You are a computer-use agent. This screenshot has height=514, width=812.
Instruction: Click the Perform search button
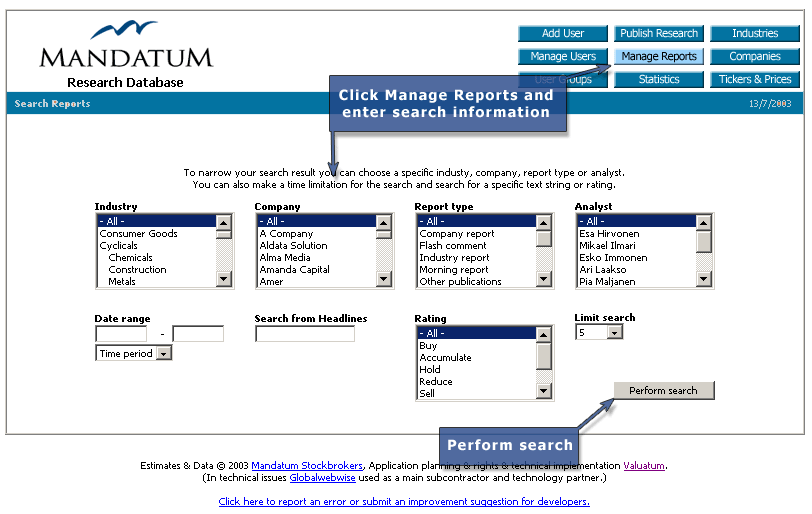point(663,391)
